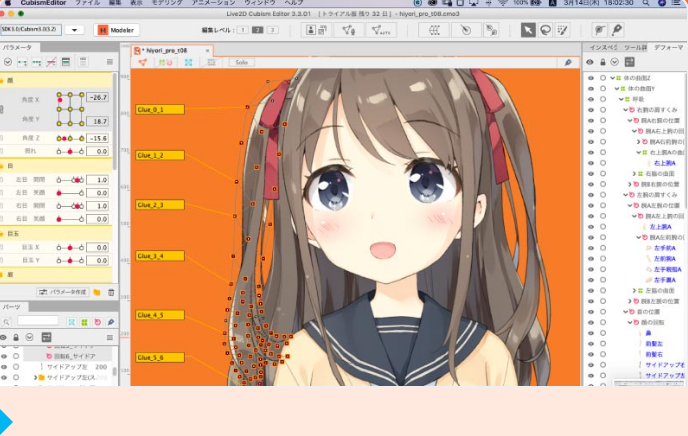688x436 pixels.
Task: Select the arrow selection tool
Action: pyautogui.click(x=528, y=30)
